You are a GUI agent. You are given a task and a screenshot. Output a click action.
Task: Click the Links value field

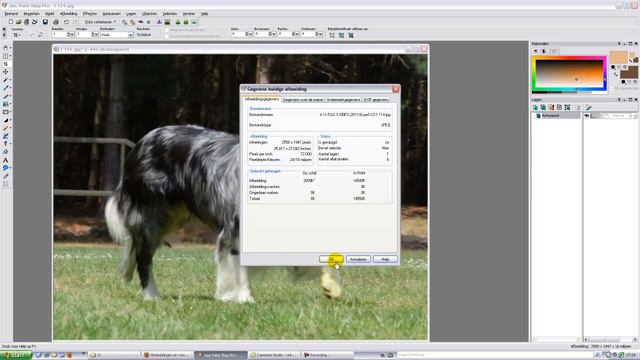(x=238, y=34)
